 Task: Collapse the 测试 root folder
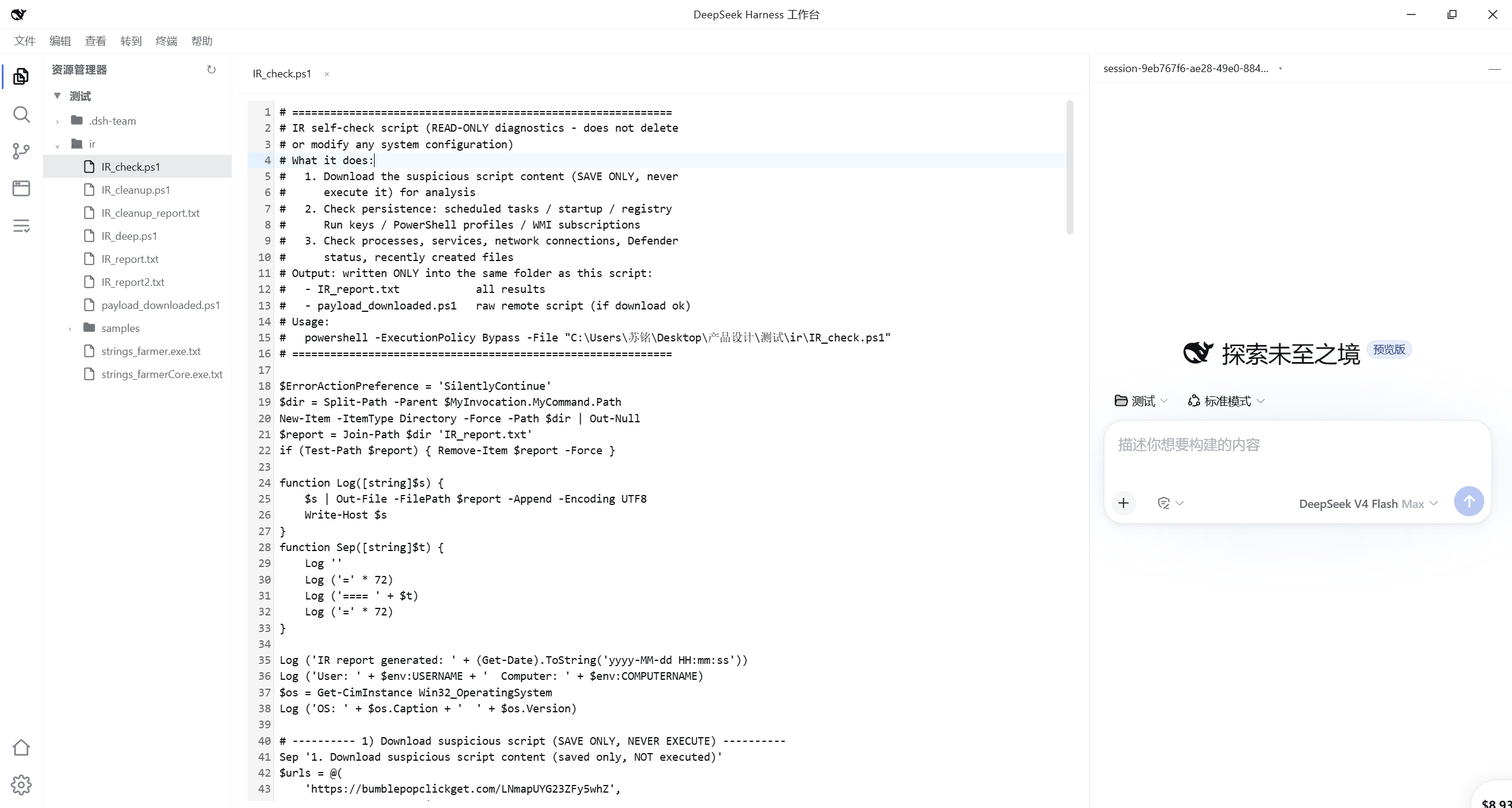57,96
